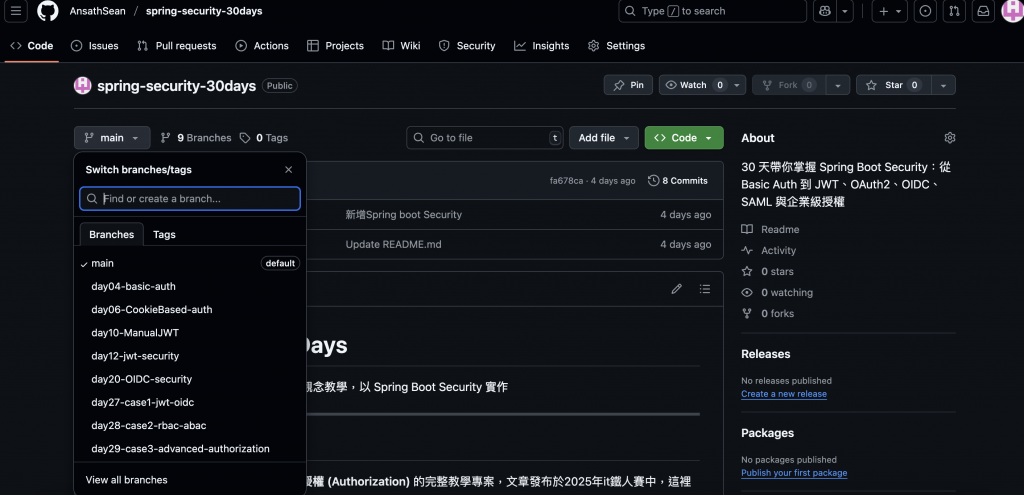This screenshot has height=495, width=1024.
Task: Switch to branch day12-jwt-security
Action: pyautogui.click(x=190, y=356)
